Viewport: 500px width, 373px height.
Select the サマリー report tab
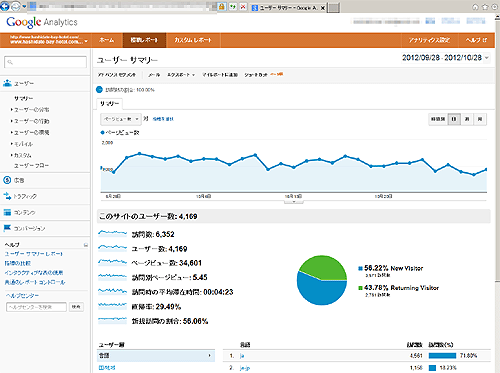coord(110,104)
